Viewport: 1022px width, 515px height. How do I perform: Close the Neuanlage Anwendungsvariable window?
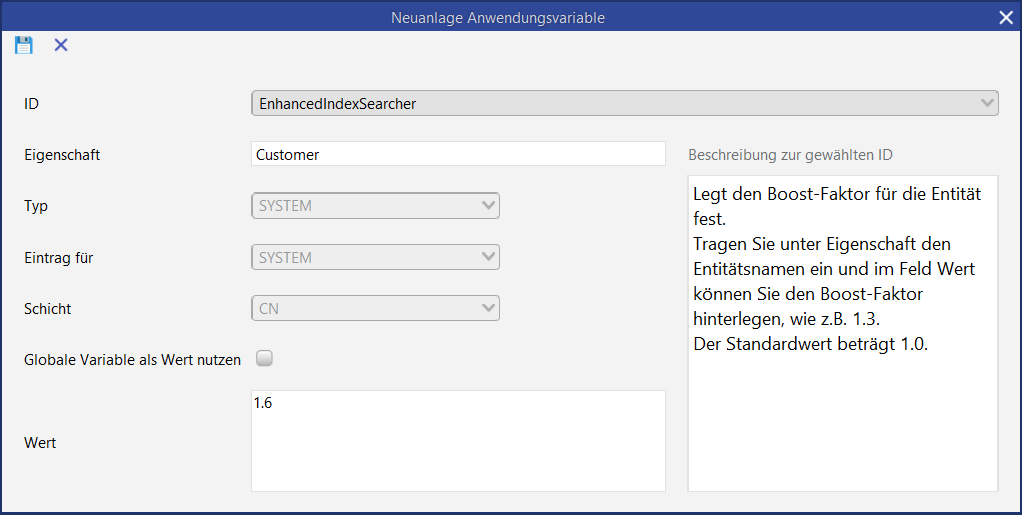coord(1006,17)
